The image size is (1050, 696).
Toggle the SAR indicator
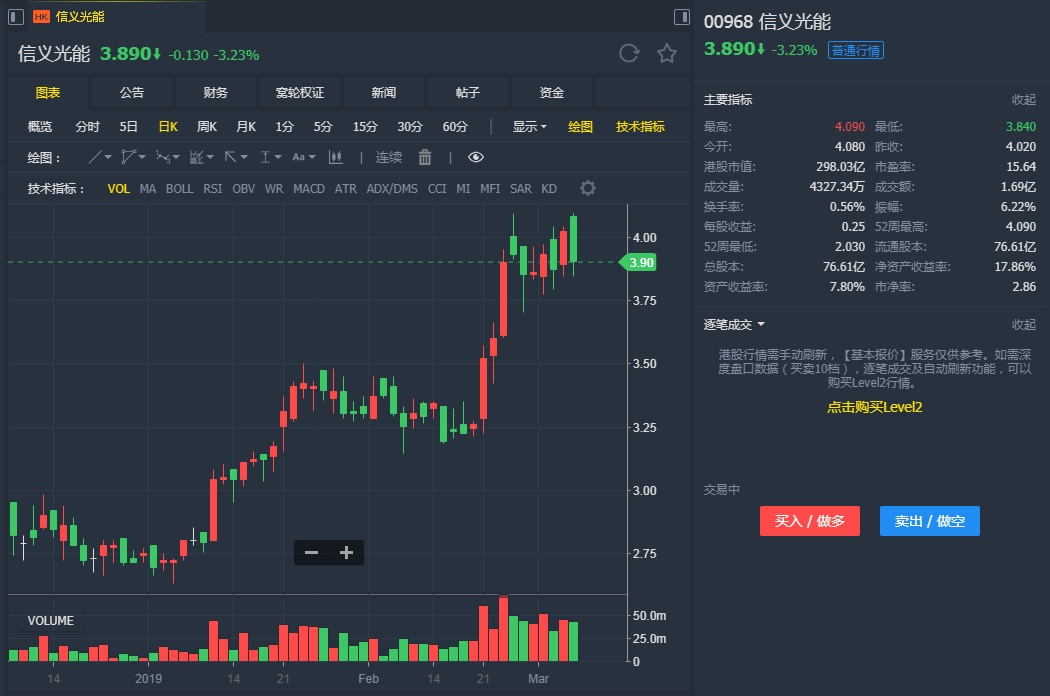(x=521, y=189)
